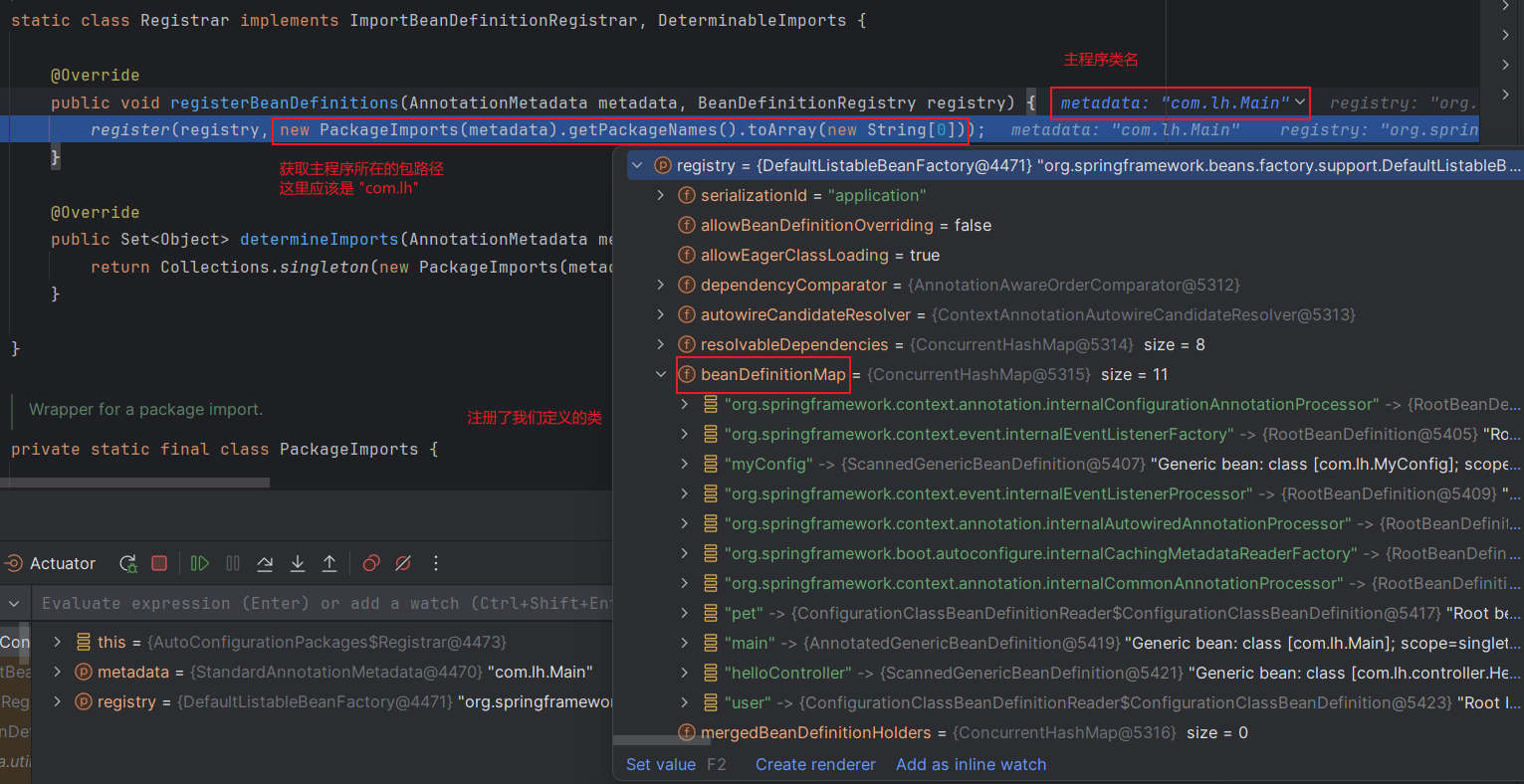The image size is (1524, 784).
Task: Click the registerBeanDefinitions method name
Action: [285, 102]
